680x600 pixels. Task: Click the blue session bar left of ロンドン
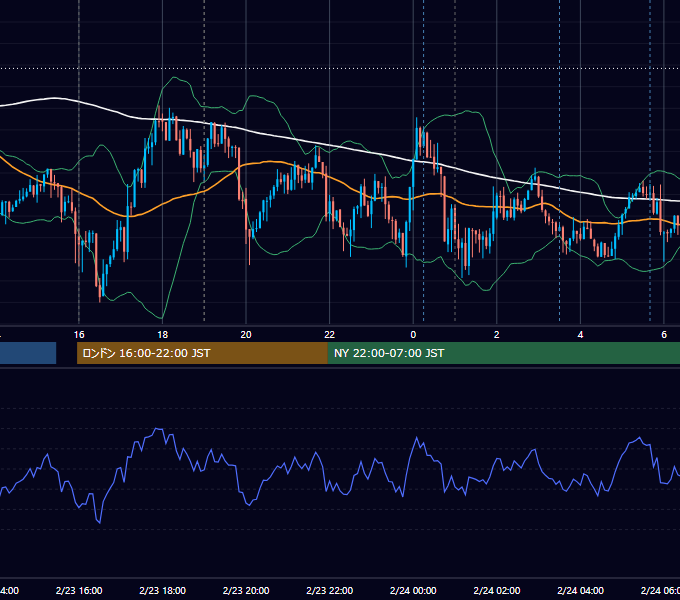coord(28,353)
